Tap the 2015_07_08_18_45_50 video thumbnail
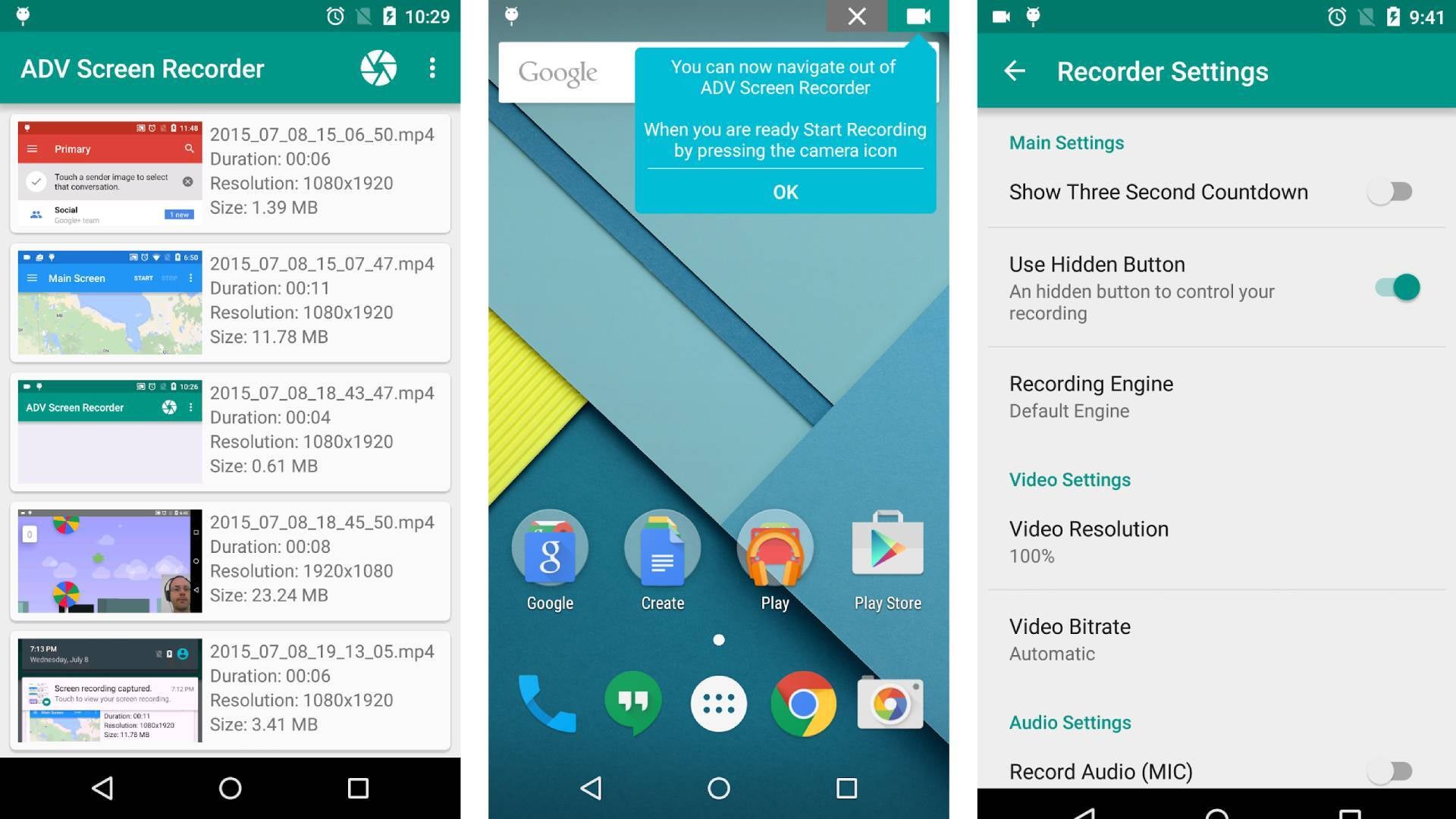 pyautogui.click(x=110, y=560)
